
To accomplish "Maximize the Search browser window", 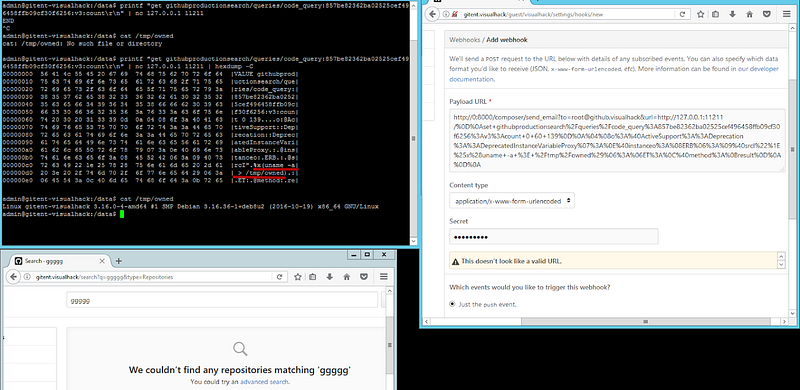I will tap(367, 254).
